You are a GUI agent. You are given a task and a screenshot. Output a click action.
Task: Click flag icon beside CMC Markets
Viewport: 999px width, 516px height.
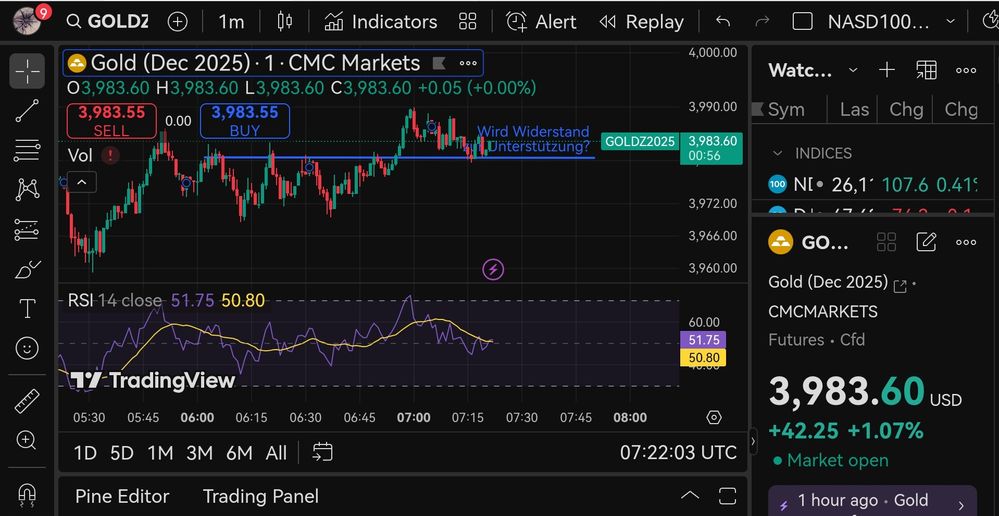tap(438, 63)
